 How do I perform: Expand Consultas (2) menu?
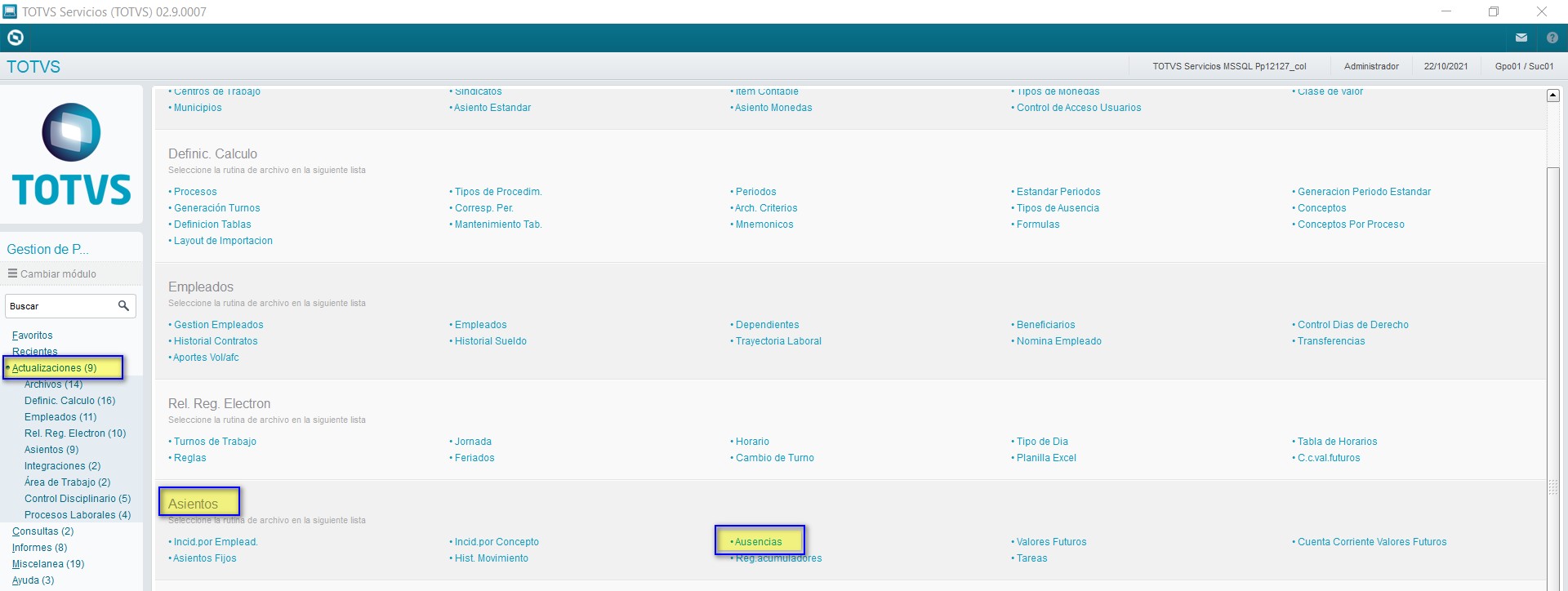pos(42,531)
